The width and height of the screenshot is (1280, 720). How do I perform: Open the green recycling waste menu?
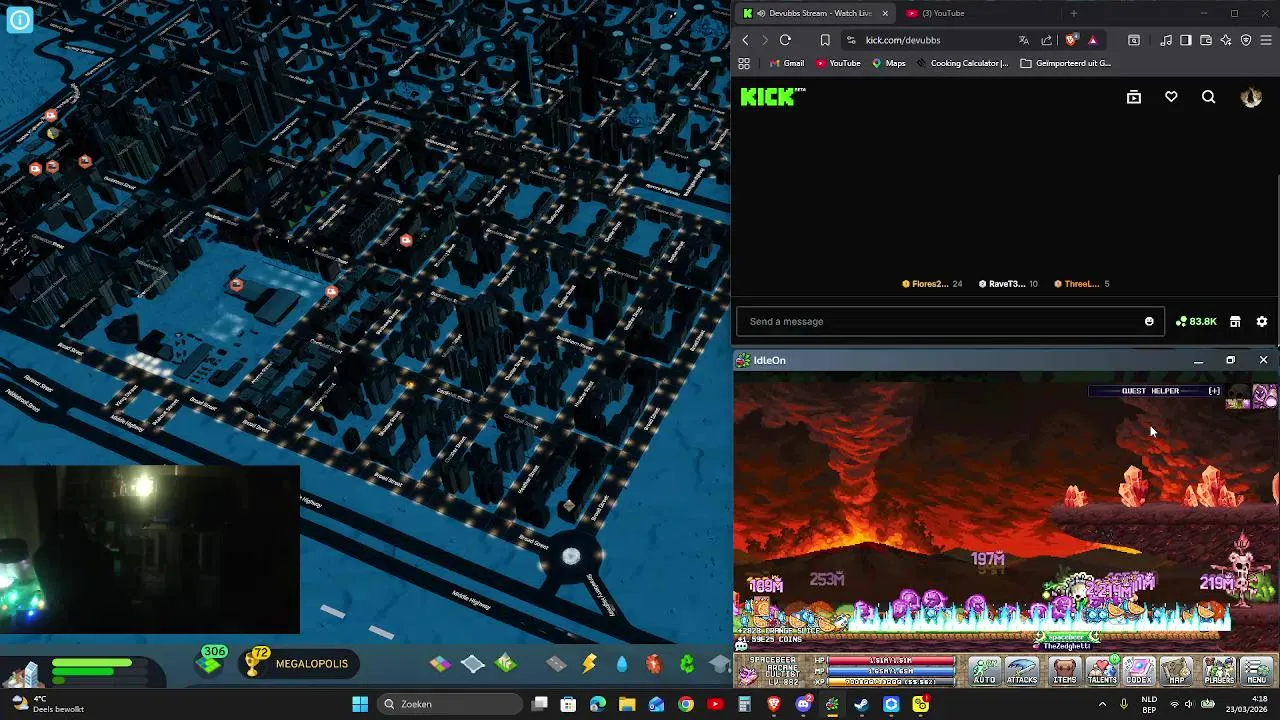[687, 663]
